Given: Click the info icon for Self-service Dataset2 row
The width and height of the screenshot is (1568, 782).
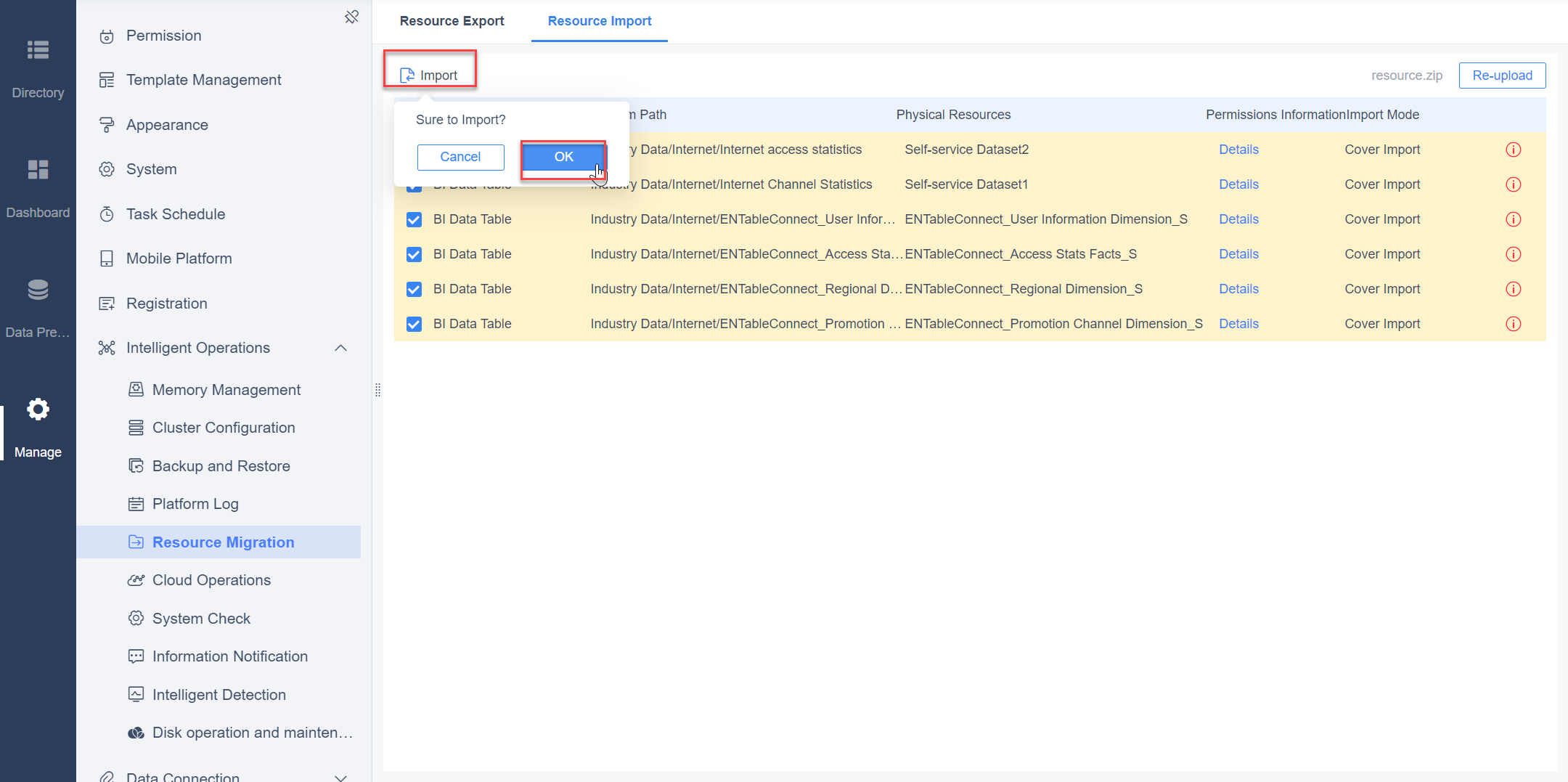Looking at the screenshot, I should click(x=1514, y=150).
